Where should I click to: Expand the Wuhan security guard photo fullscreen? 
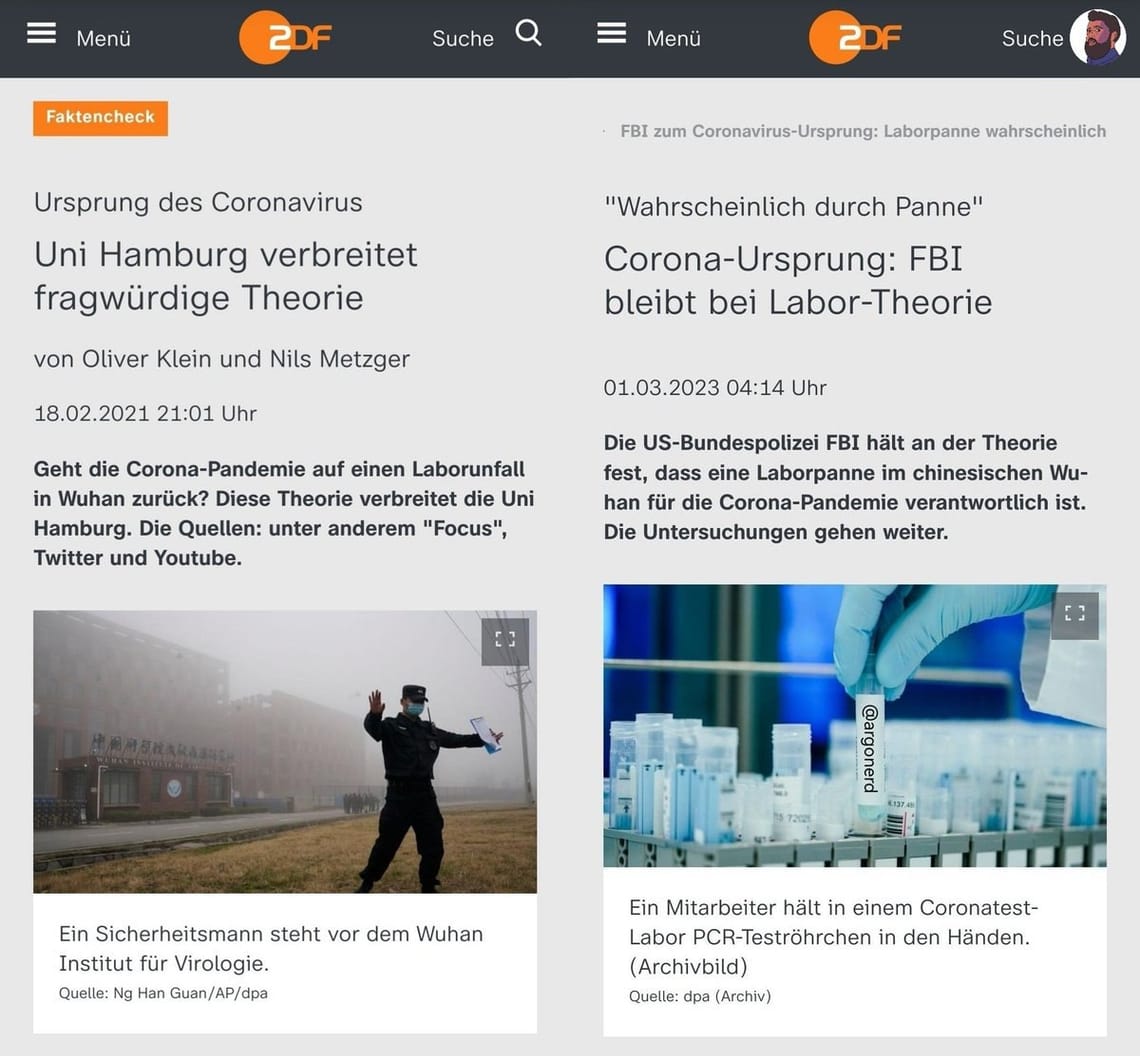coord(506,641)
